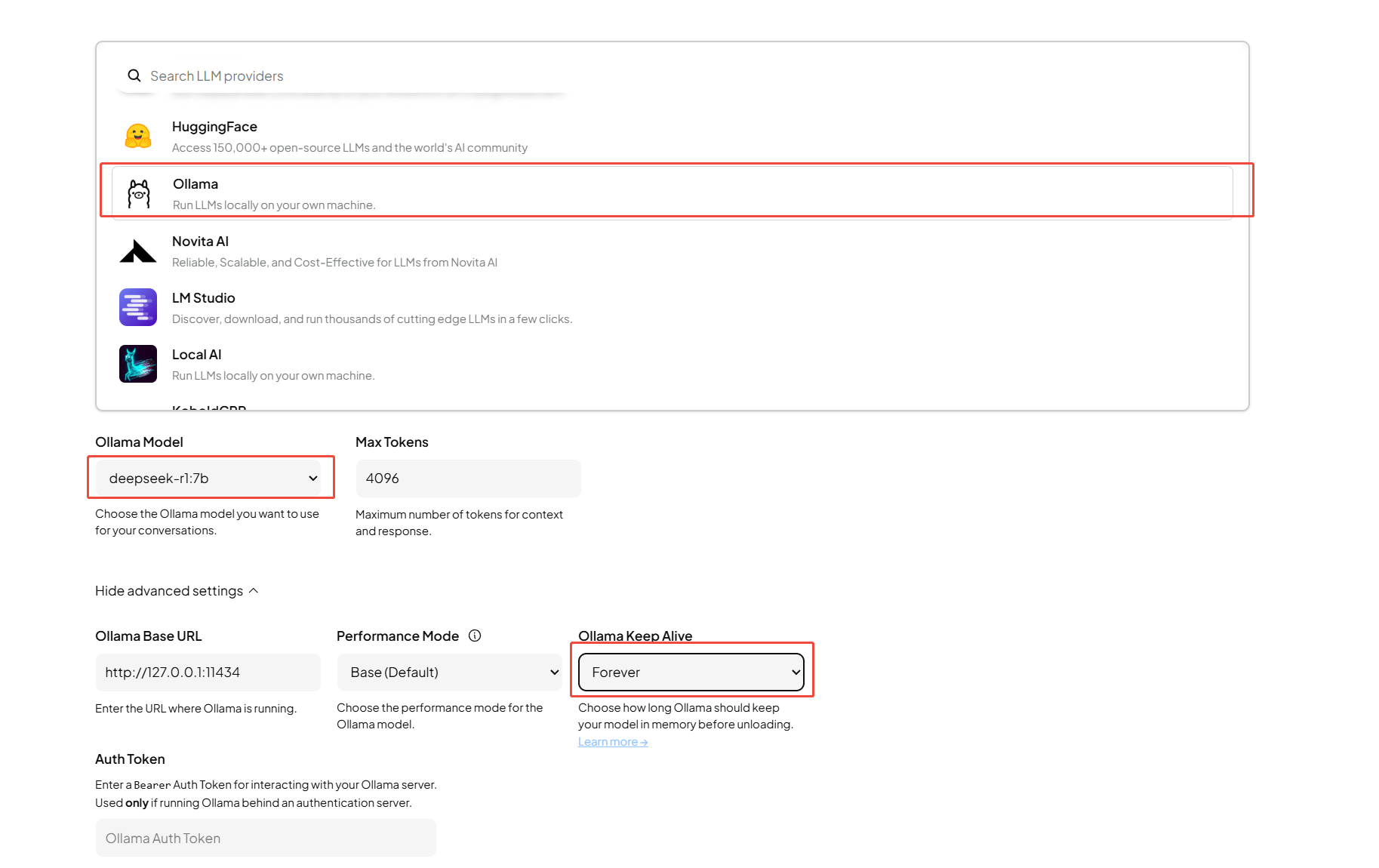The image size is (1379, 868).
Task: Click the Performance Mode label text
Action: [x=398, y=636]
